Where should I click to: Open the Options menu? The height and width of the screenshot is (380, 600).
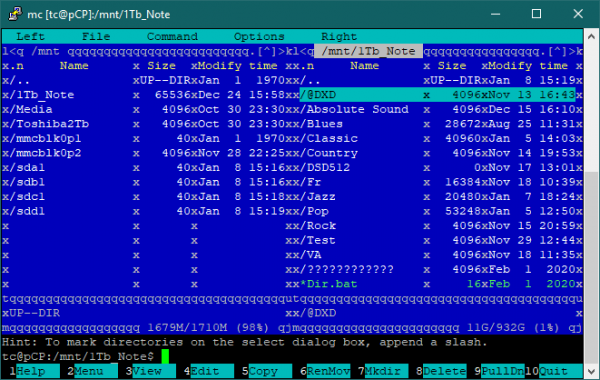259,37
